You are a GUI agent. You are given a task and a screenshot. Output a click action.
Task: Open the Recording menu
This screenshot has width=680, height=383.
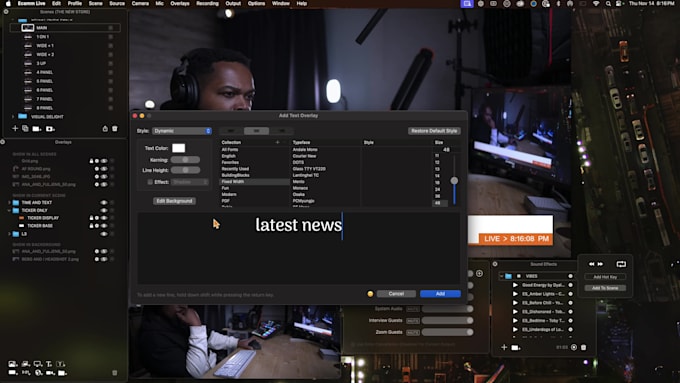tap(207, 3)
